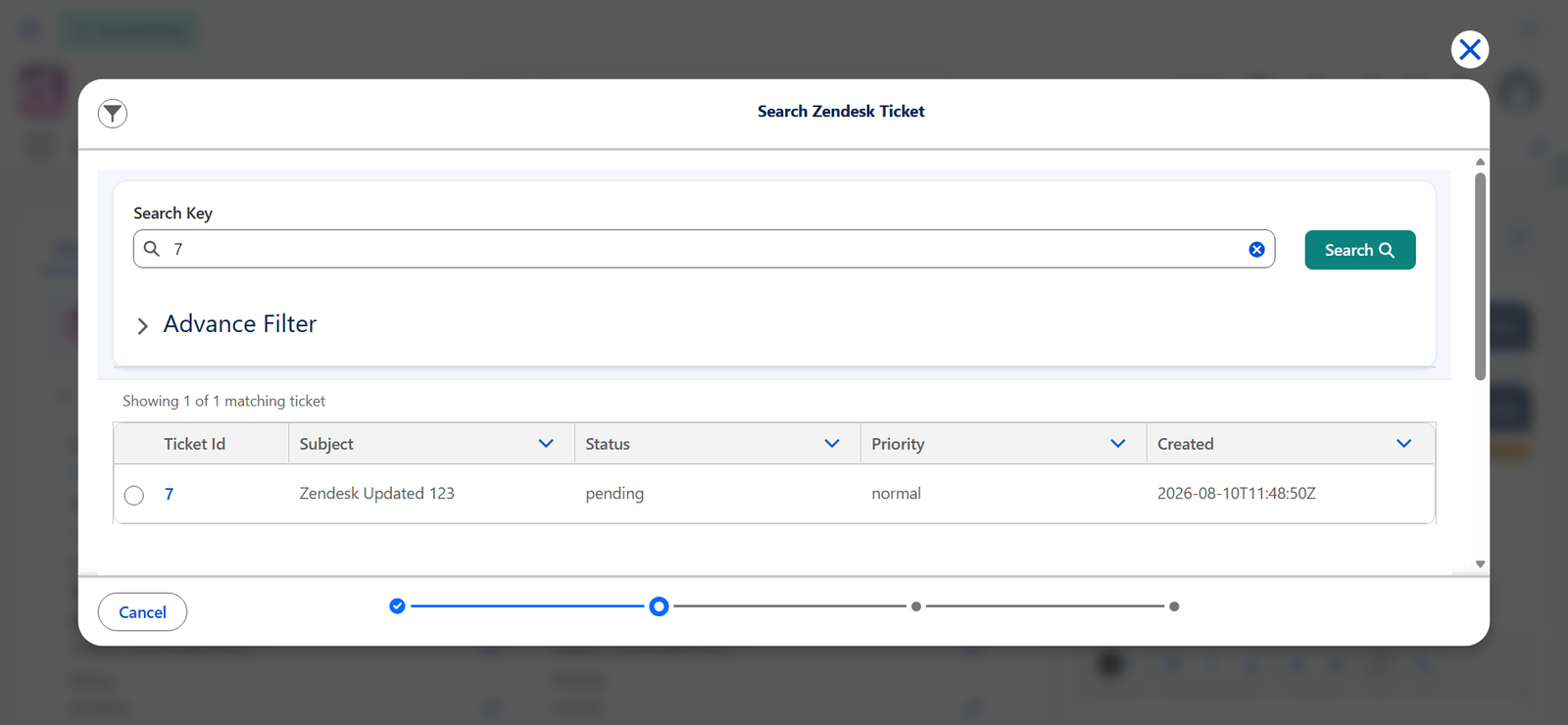The width and height of the screenshot is (1568, 725).
Task: Select radio button for ticket 7
Action: (x=134, y=495)
